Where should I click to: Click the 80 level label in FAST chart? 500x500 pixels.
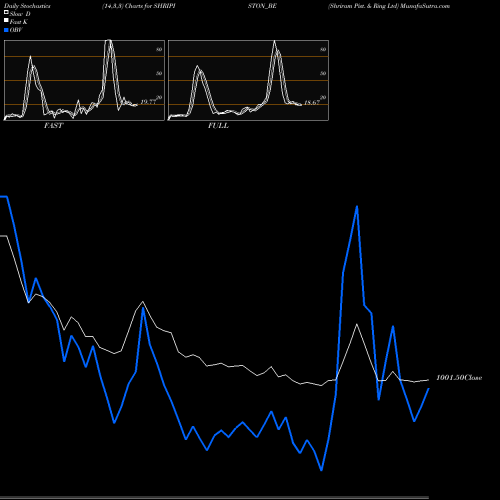(x=159, y=49)
